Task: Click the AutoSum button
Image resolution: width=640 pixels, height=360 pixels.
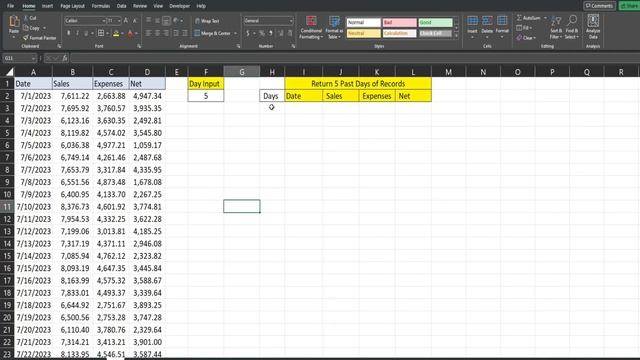Action: 529,18
